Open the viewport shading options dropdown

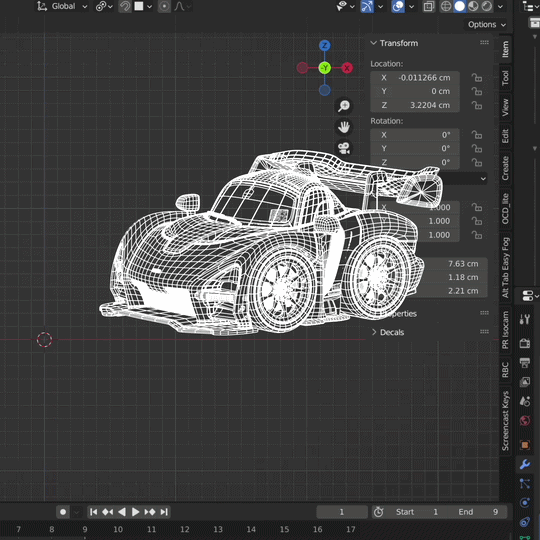coord(500,7)
